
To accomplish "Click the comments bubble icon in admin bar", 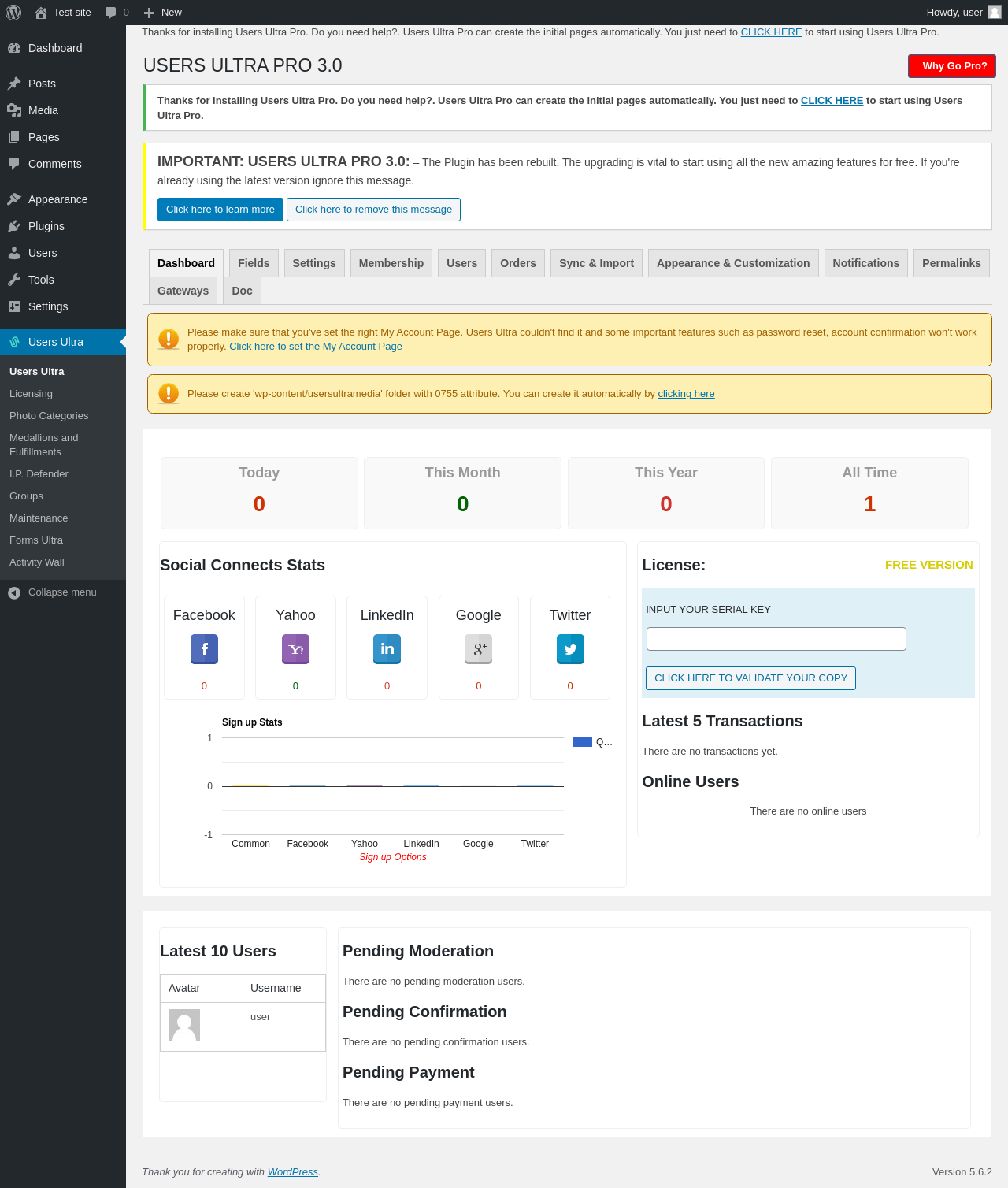I will 111,13.
